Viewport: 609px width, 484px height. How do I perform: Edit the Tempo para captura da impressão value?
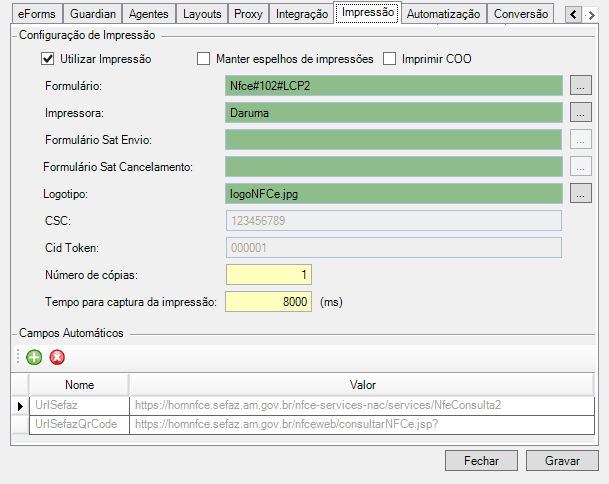point(269,301)
